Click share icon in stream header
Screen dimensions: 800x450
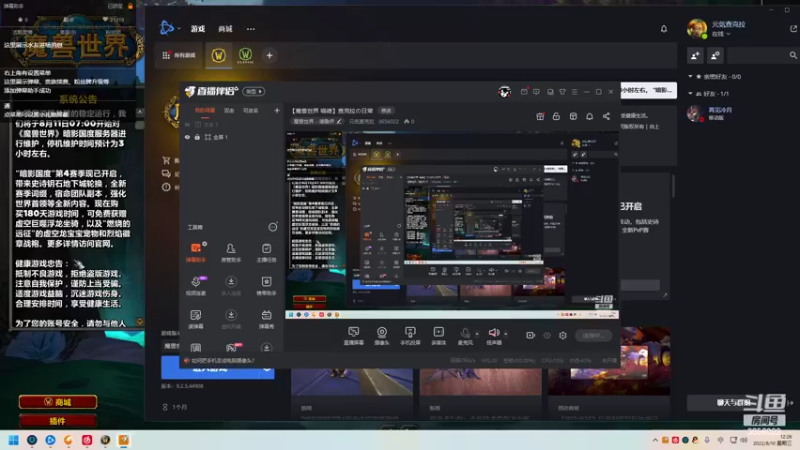click(x=606, y=116)
